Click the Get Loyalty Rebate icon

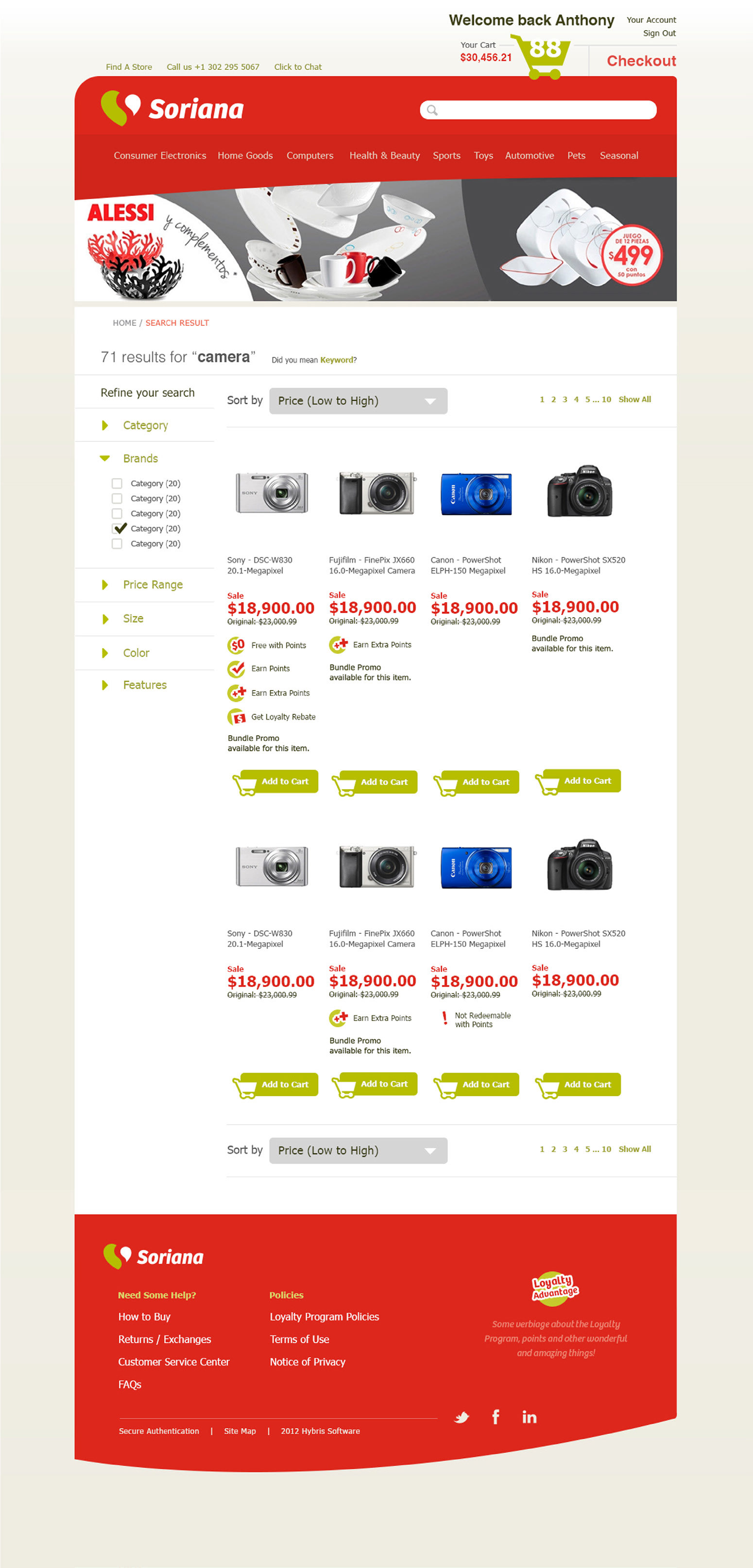pyautogui.click(x=236, y=717)
